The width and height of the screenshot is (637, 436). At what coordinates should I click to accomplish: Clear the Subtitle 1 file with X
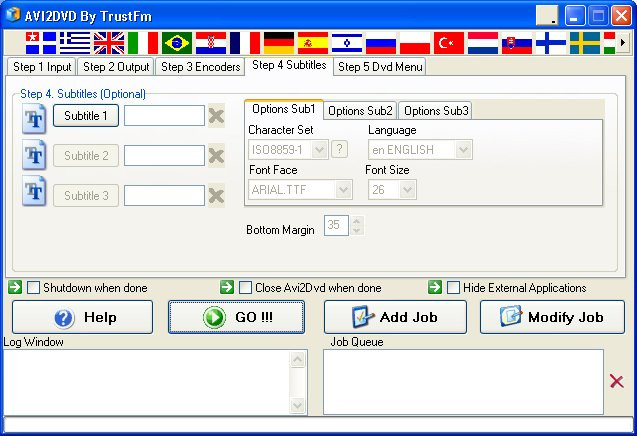pyautogui.click(x=216, y=116)
